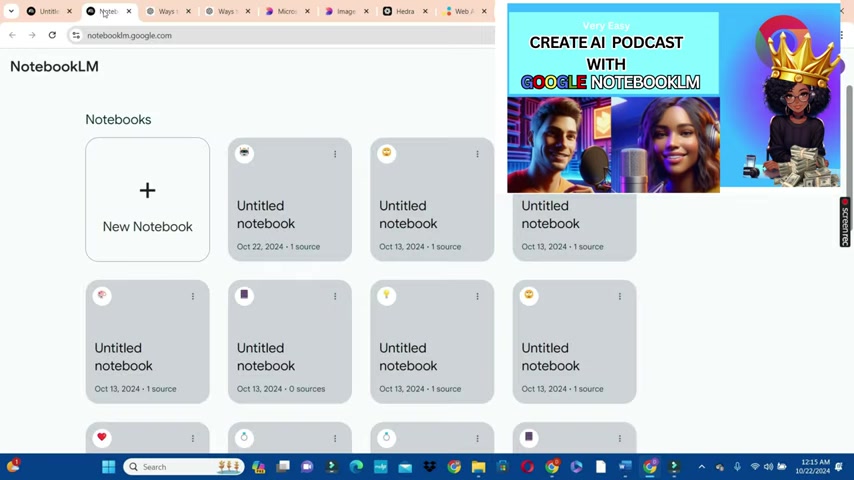854x480 pixels.
Task: Click 'Oct 22, 2024 • 1 source' text
Action: click(278, 247)
